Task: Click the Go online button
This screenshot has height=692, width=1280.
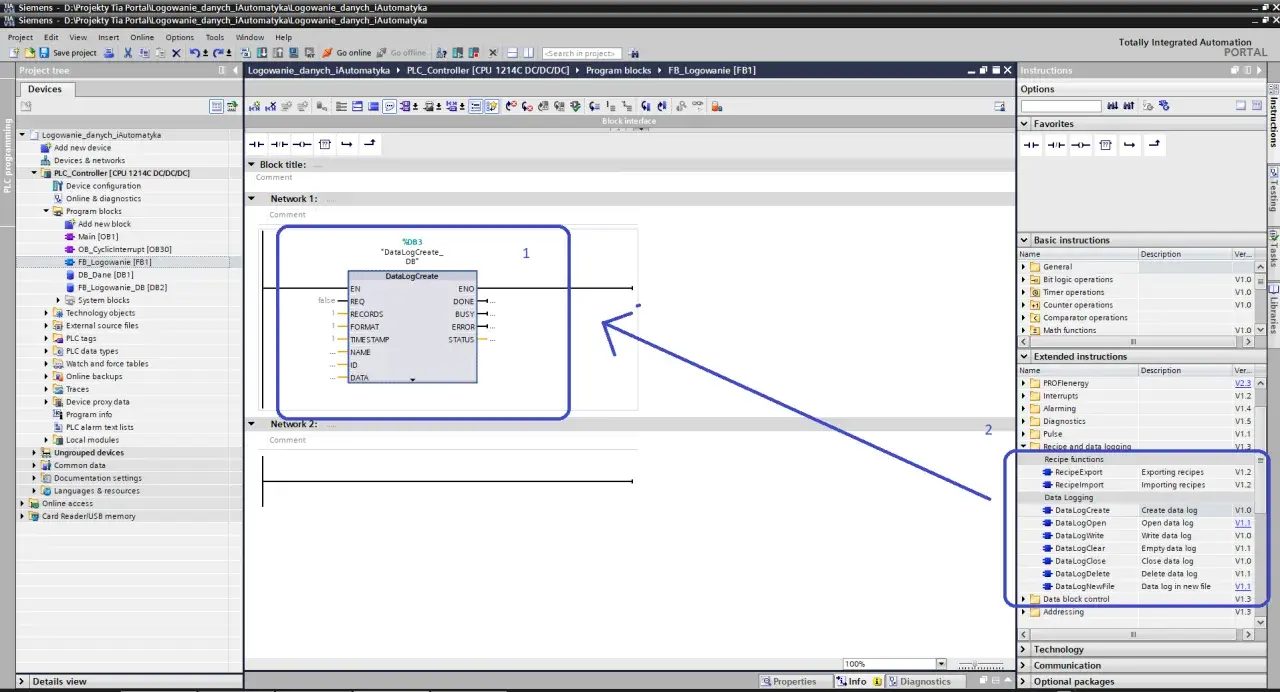Action: (346, 52)
